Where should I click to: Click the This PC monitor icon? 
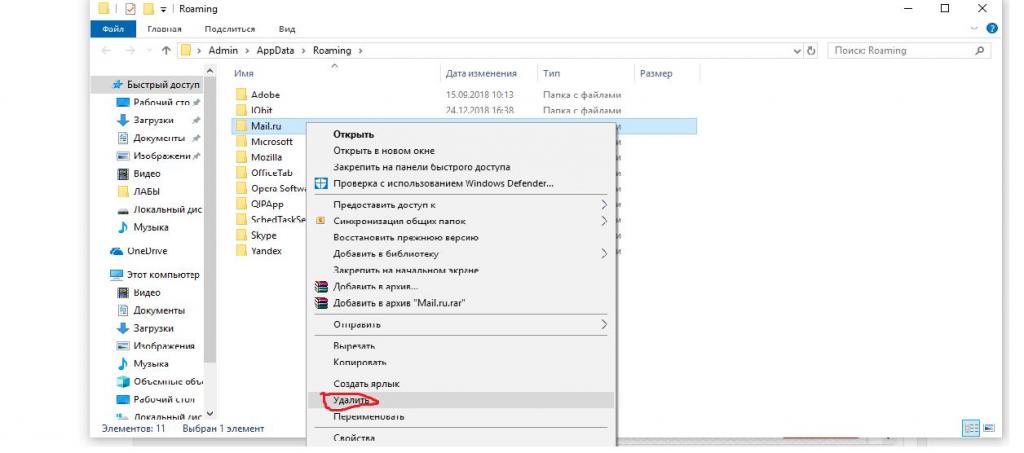pos(117,275)
